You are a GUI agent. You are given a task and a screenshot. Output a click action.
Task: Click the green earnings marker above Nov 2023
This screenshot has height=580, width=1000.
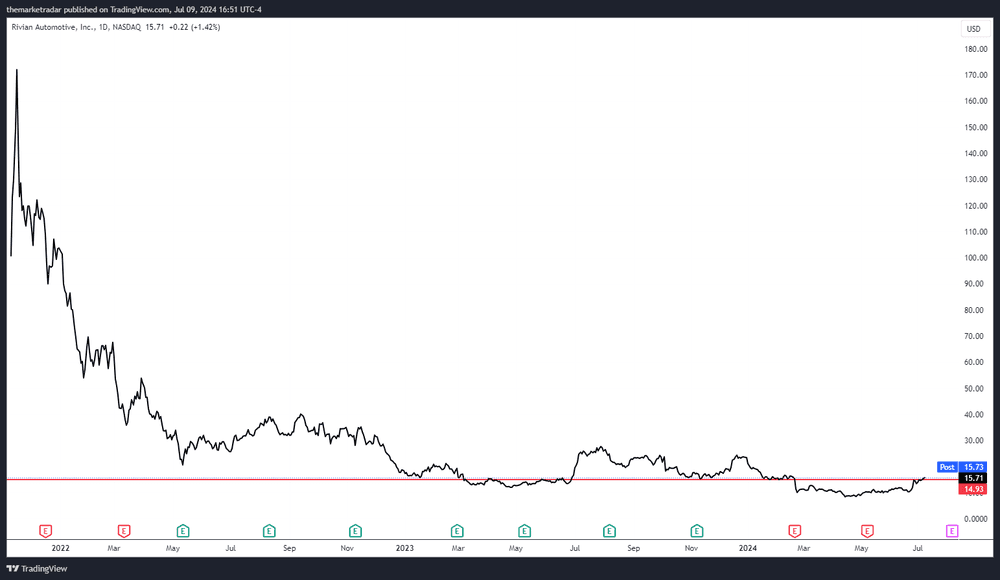tap(697, 529)
